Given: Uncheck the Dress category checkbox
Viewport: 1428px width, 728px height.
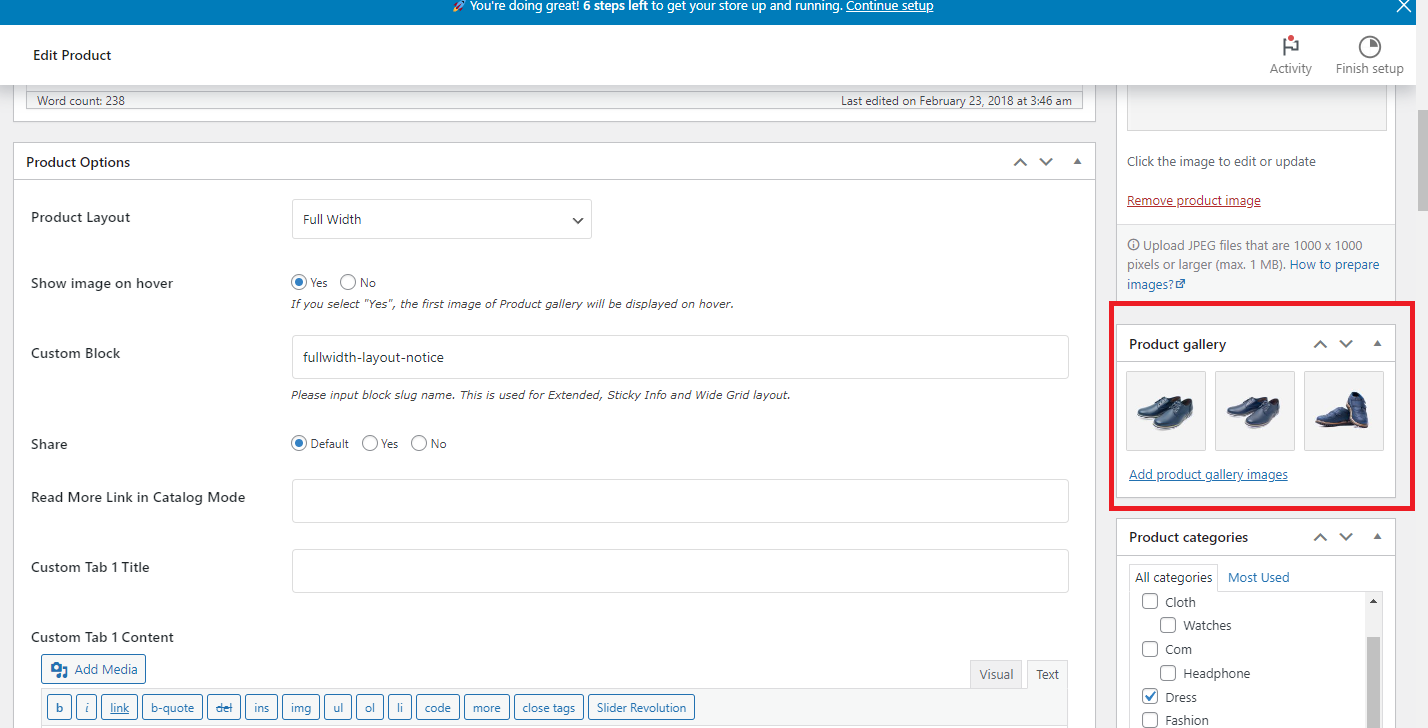Looking at the screenshot, I should 1150,697.
